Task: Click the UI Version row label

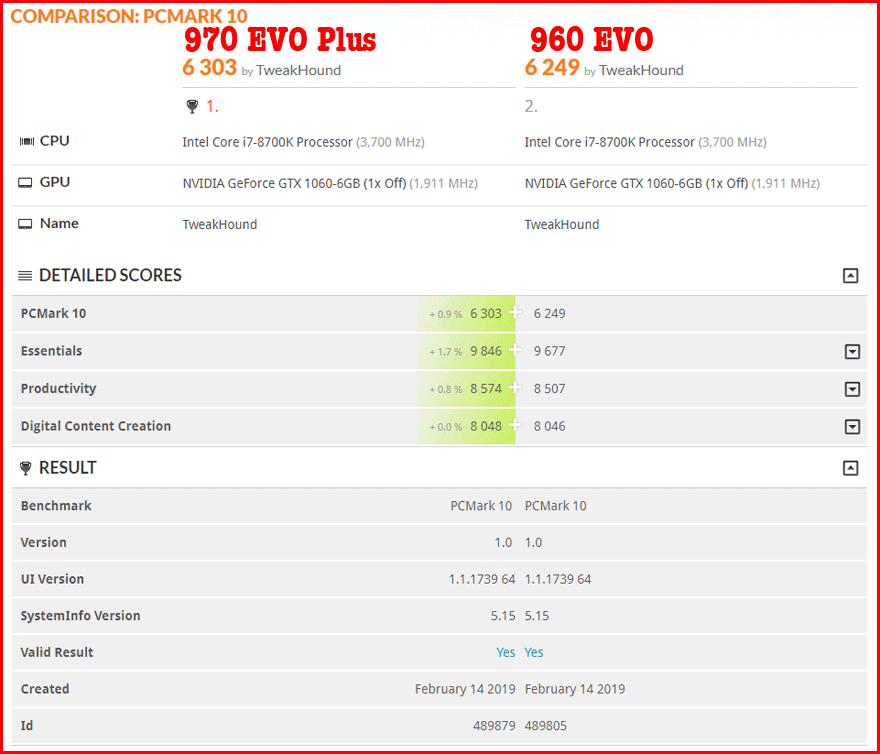Action: tap(52, 579)
